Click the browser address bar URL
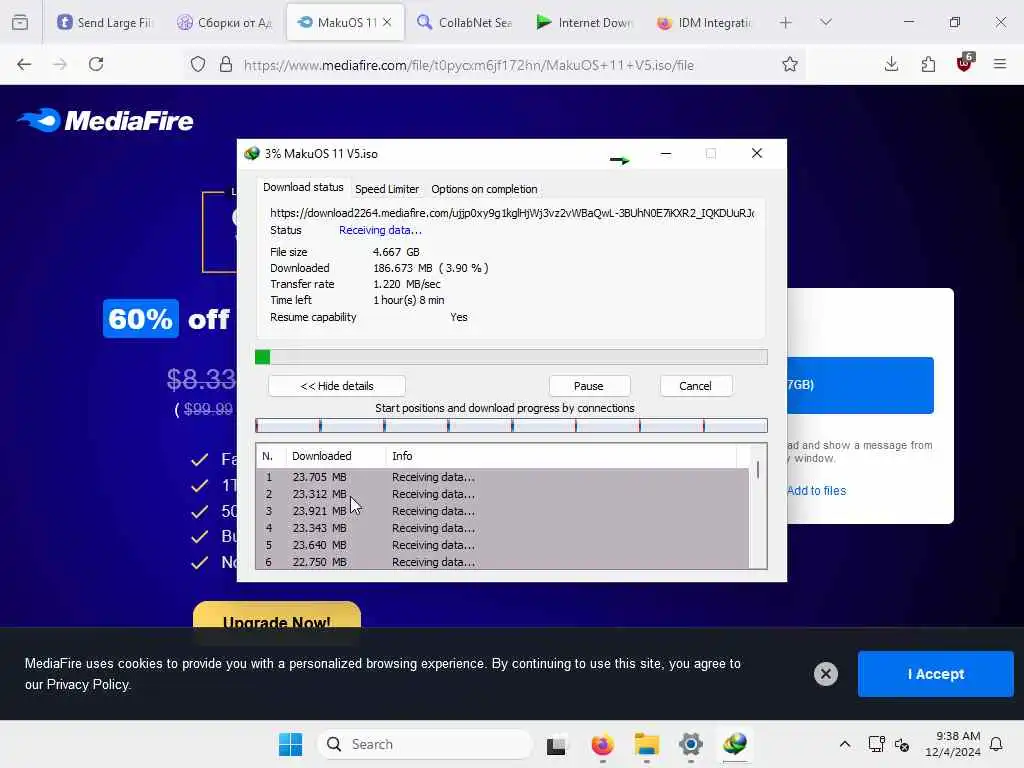The height and width of the screenshot is (768, 1024). (x=468, y=65)
